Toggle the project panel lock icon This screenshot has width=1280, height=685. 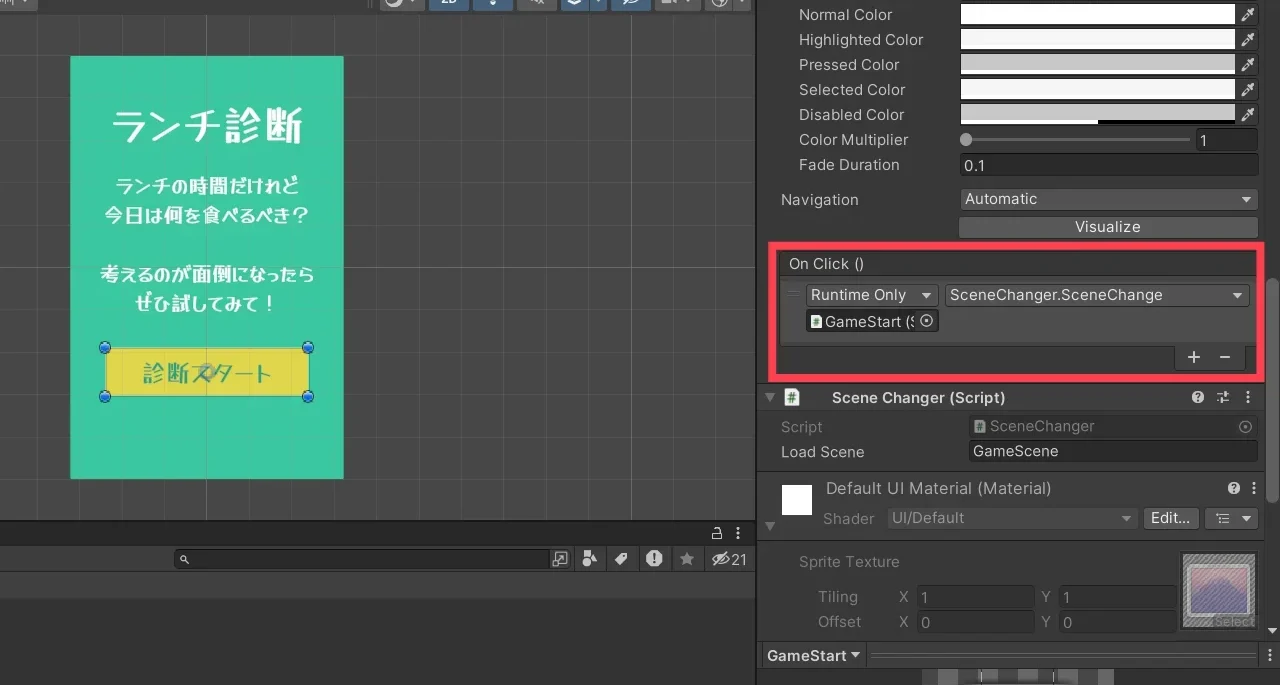point(716,533)
